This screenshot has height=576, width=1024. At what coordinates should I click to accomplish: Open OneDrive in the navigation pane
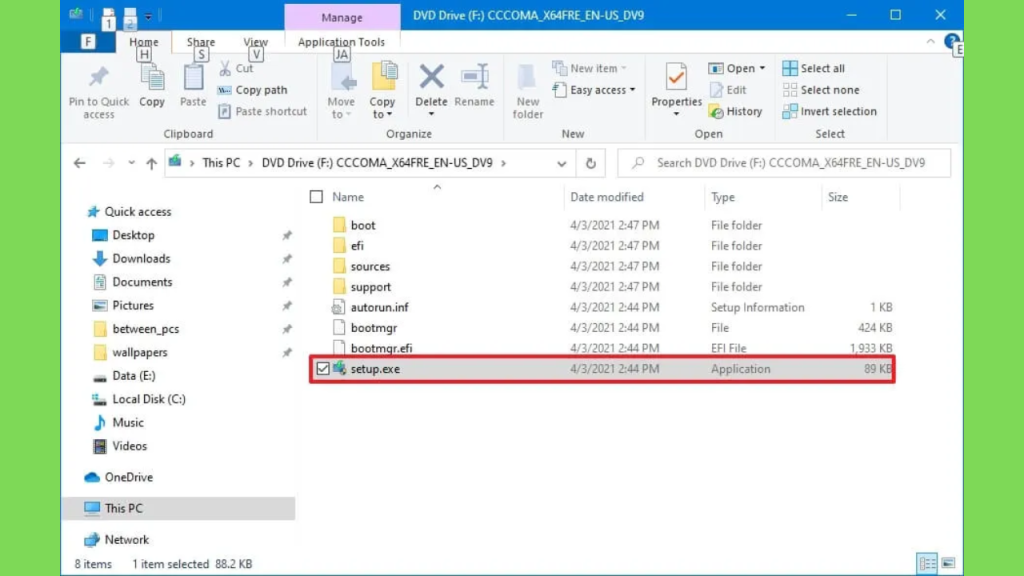pos(119,477)
